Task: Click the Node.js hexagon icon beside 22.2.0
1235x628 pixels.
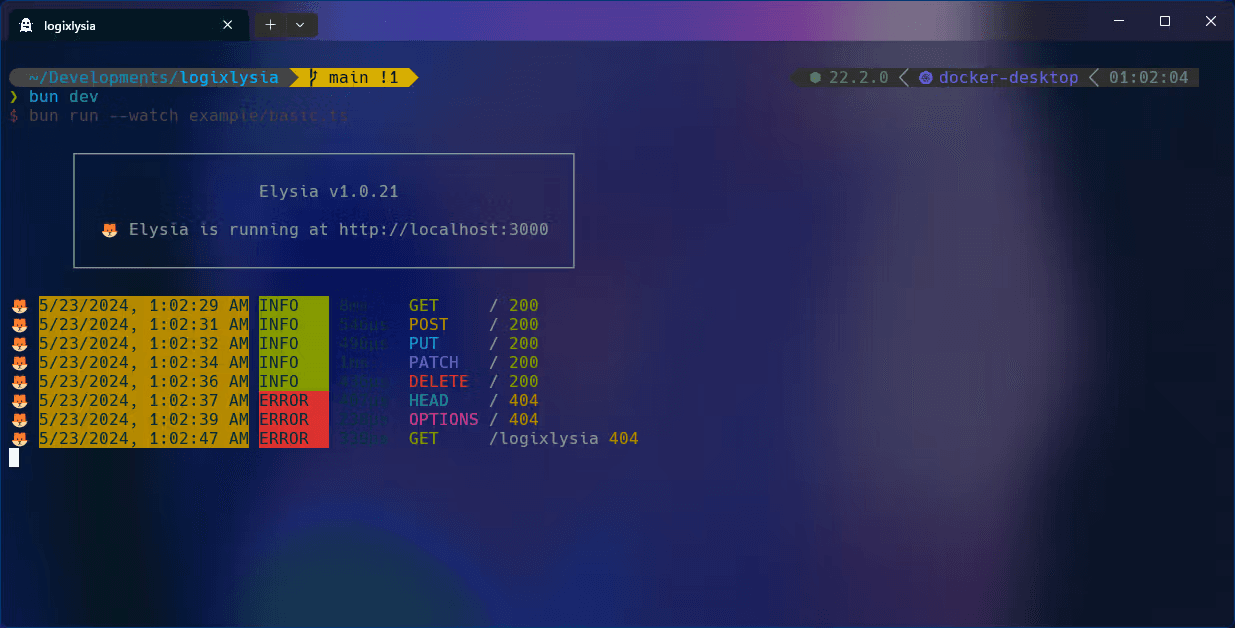Action: tap(816, 77)
